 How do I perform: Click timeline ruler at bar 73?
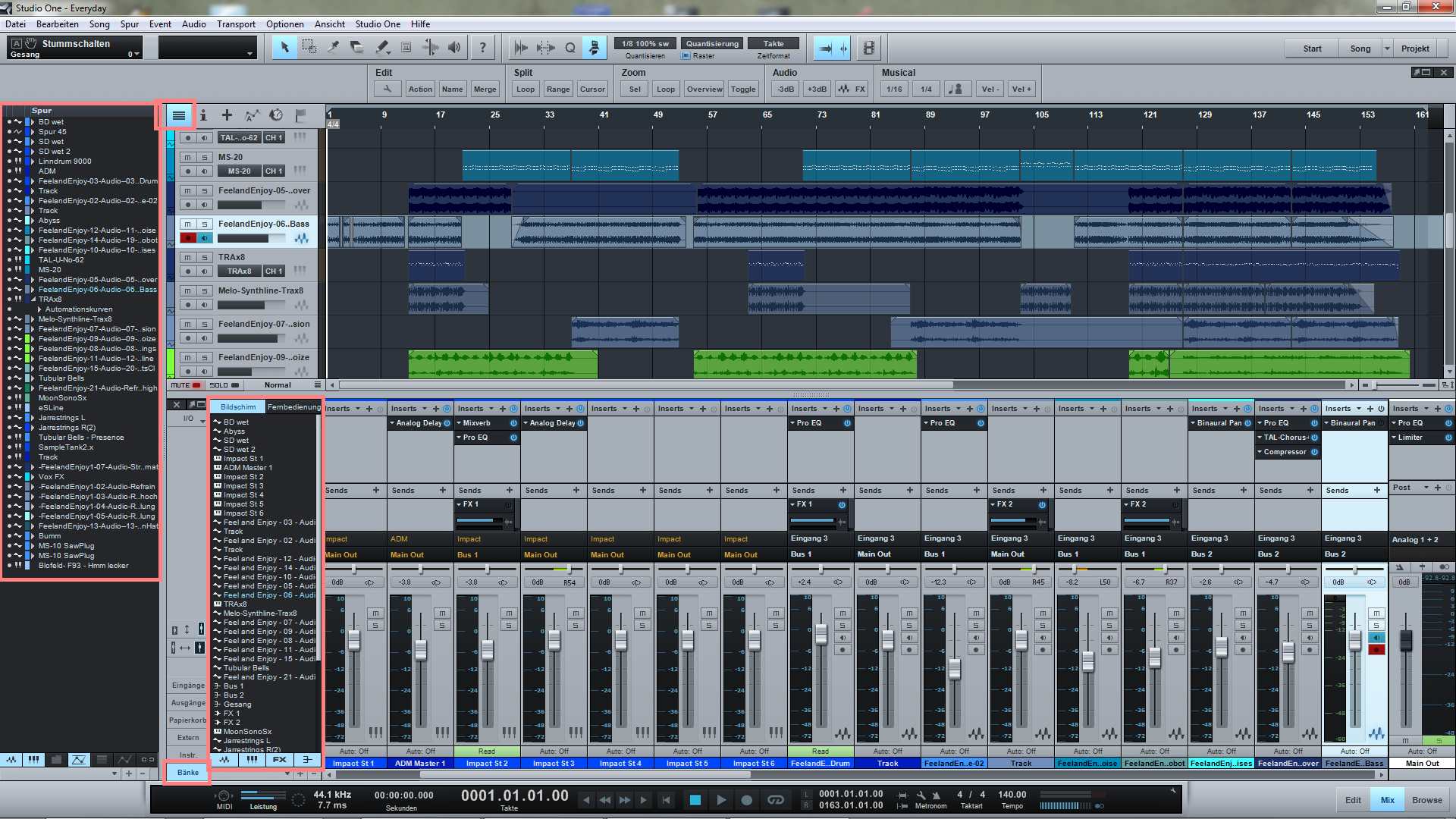[x=822, y=115]
